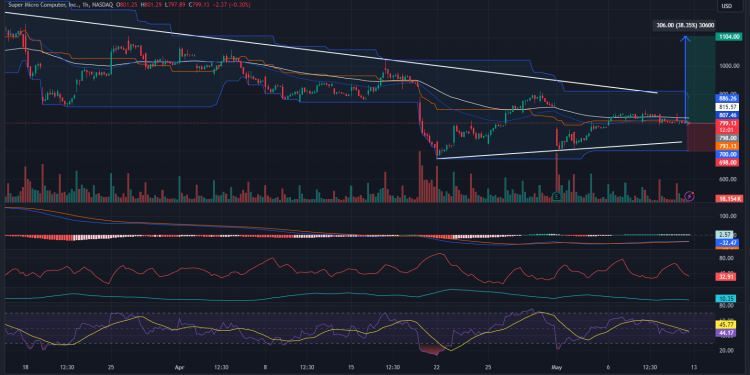
Task: Click the blue 807.46 price label
Action: tap(727, 115)
